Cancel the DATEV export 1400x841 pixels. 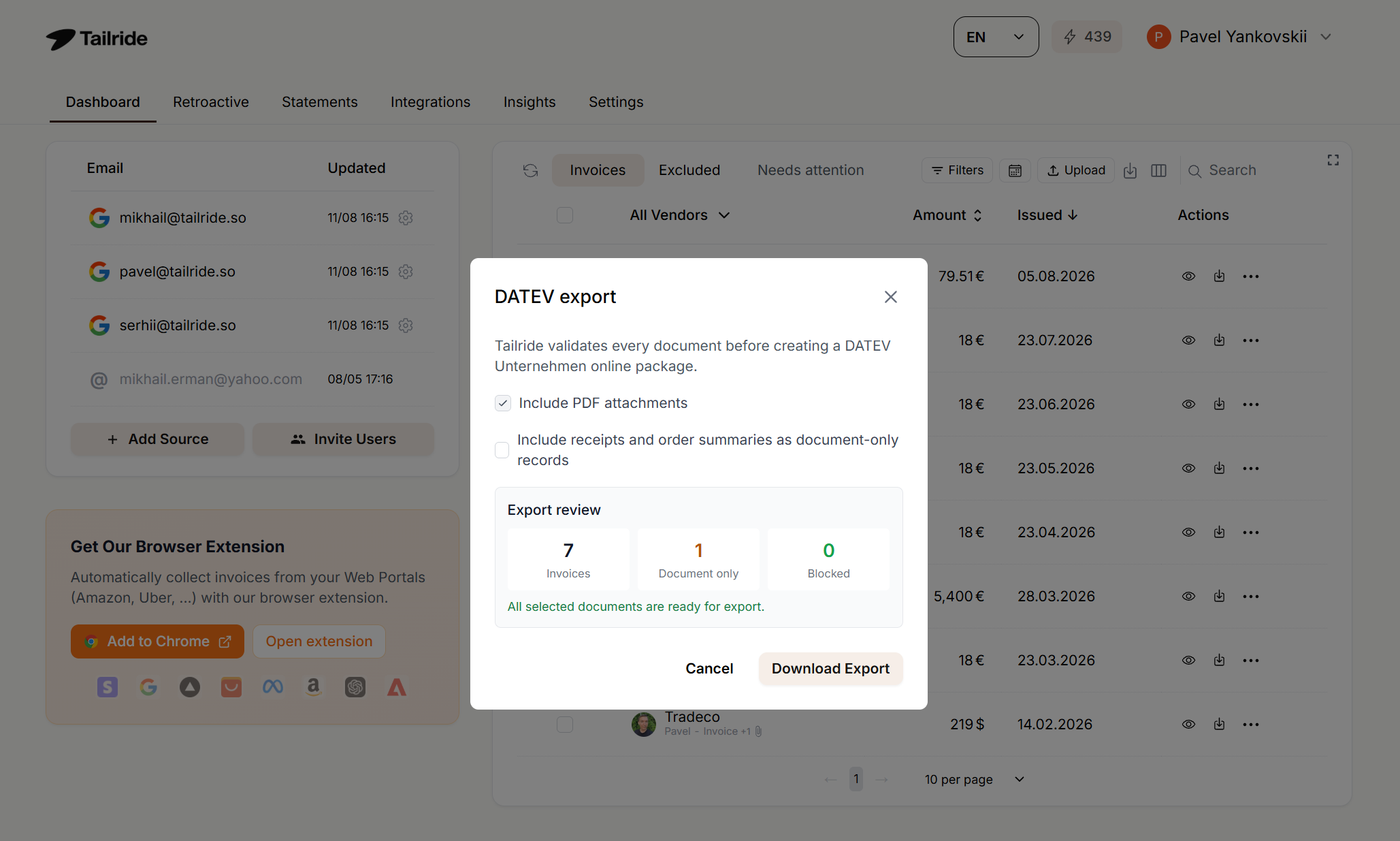[709, 669]
